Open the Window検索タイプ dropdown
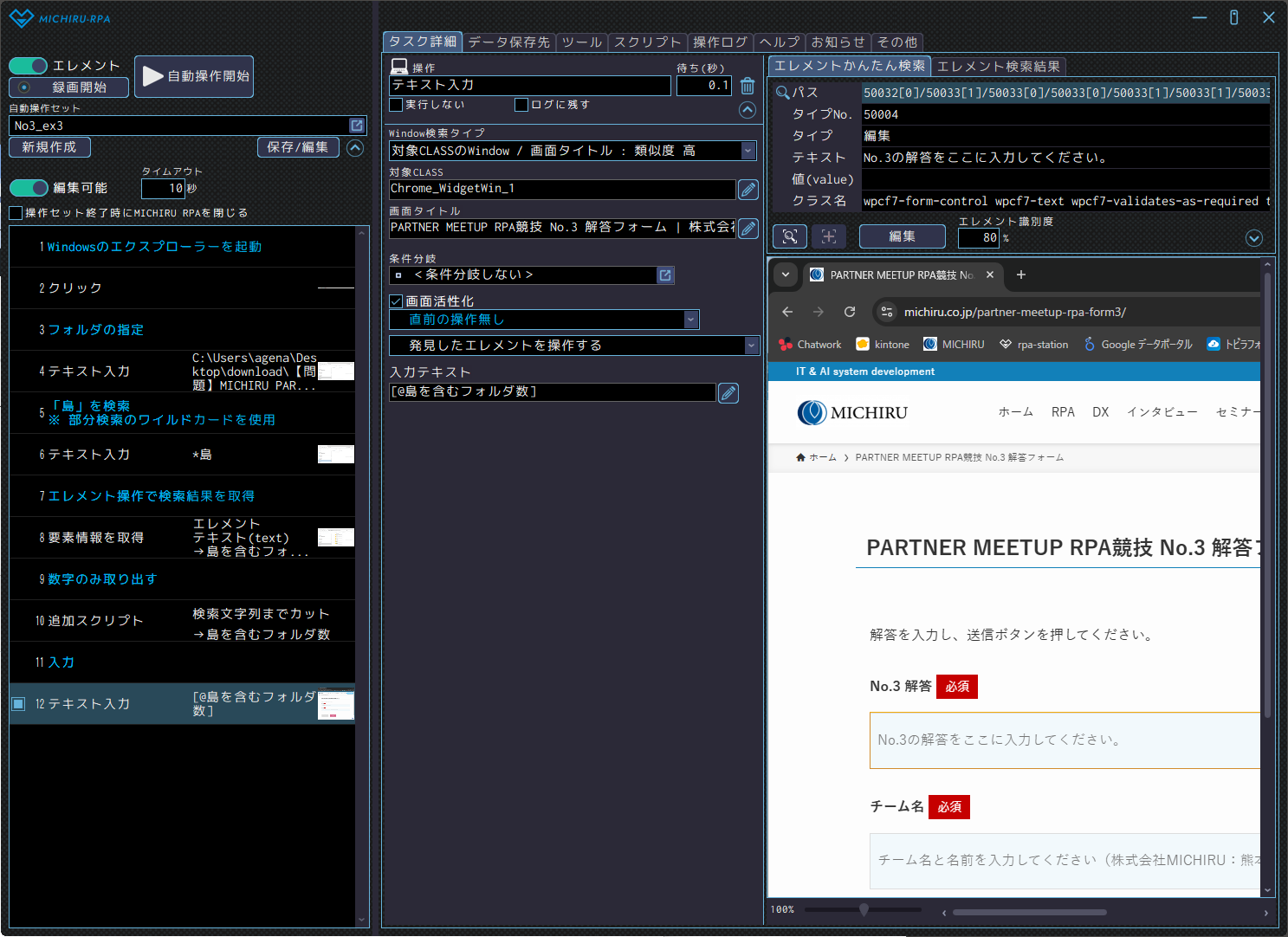1288x937 pixels. [748, 151]
